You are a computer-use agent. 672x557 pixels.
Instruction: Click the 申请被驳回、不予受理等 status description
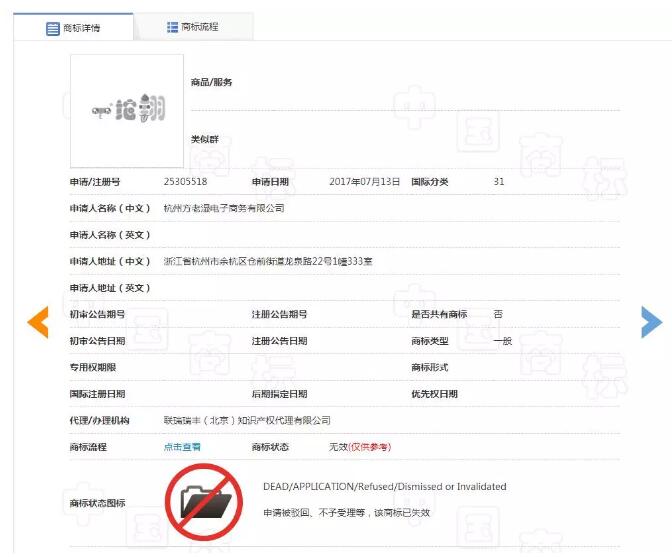[346, 513]
